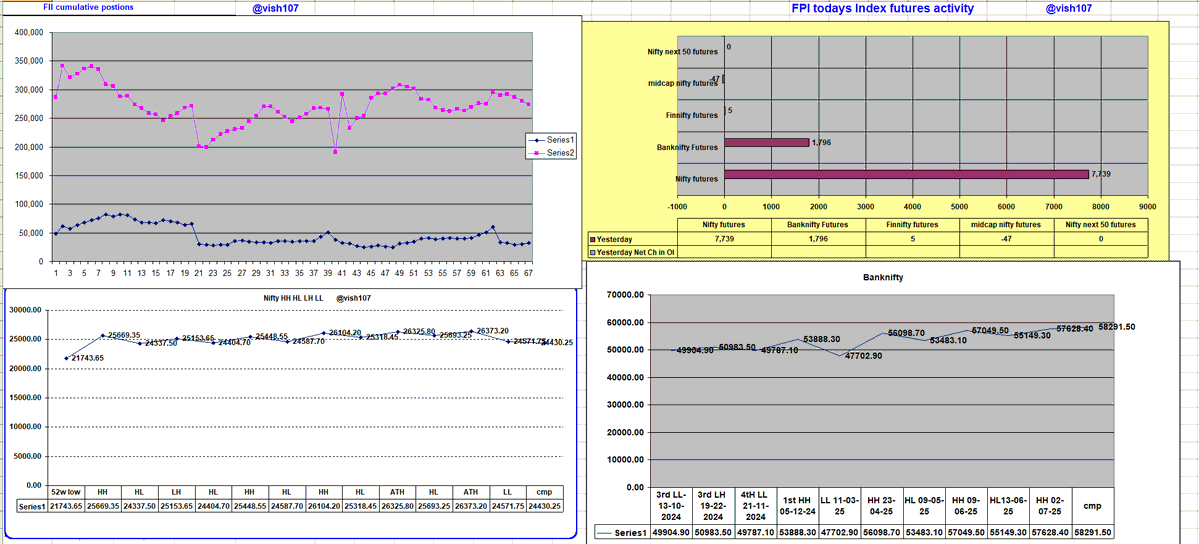This screenshot has width=1199, height=544.
Task: Click the 70000.00 axis label in Banknifty chart
Action: pos(625,295)
